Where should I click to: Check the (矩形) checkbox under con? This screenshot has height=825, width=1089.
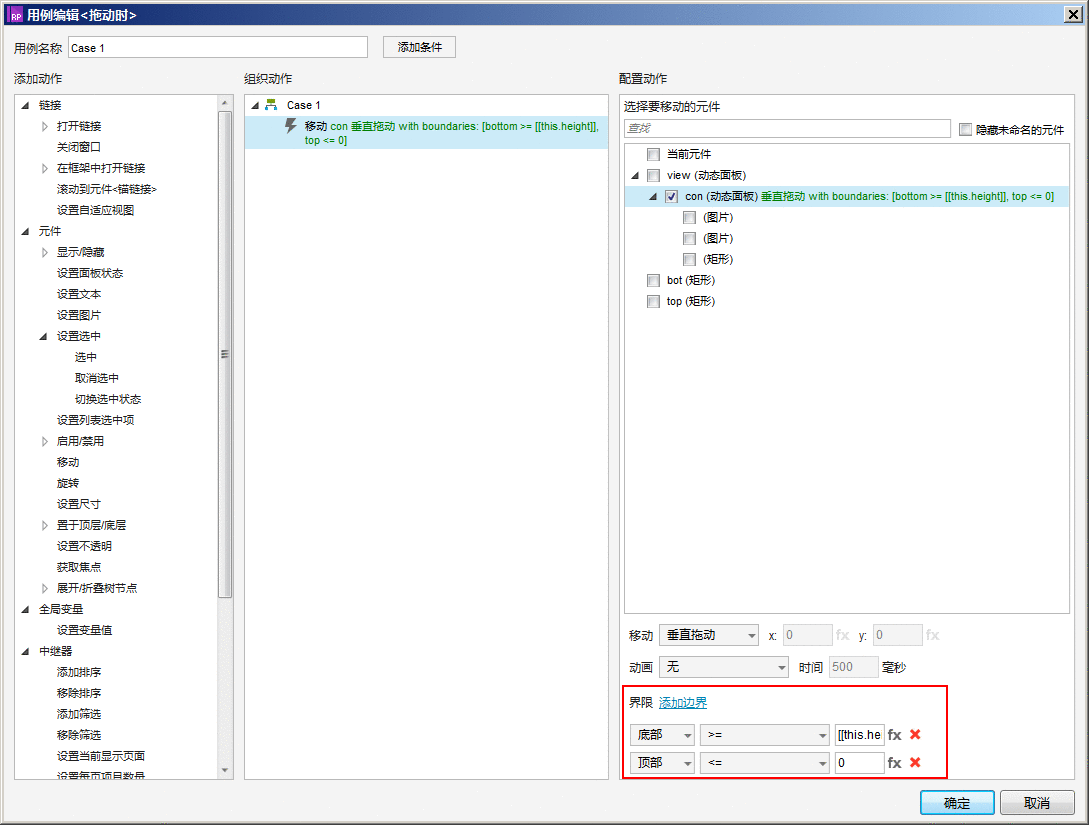click(x=689, y=259)
